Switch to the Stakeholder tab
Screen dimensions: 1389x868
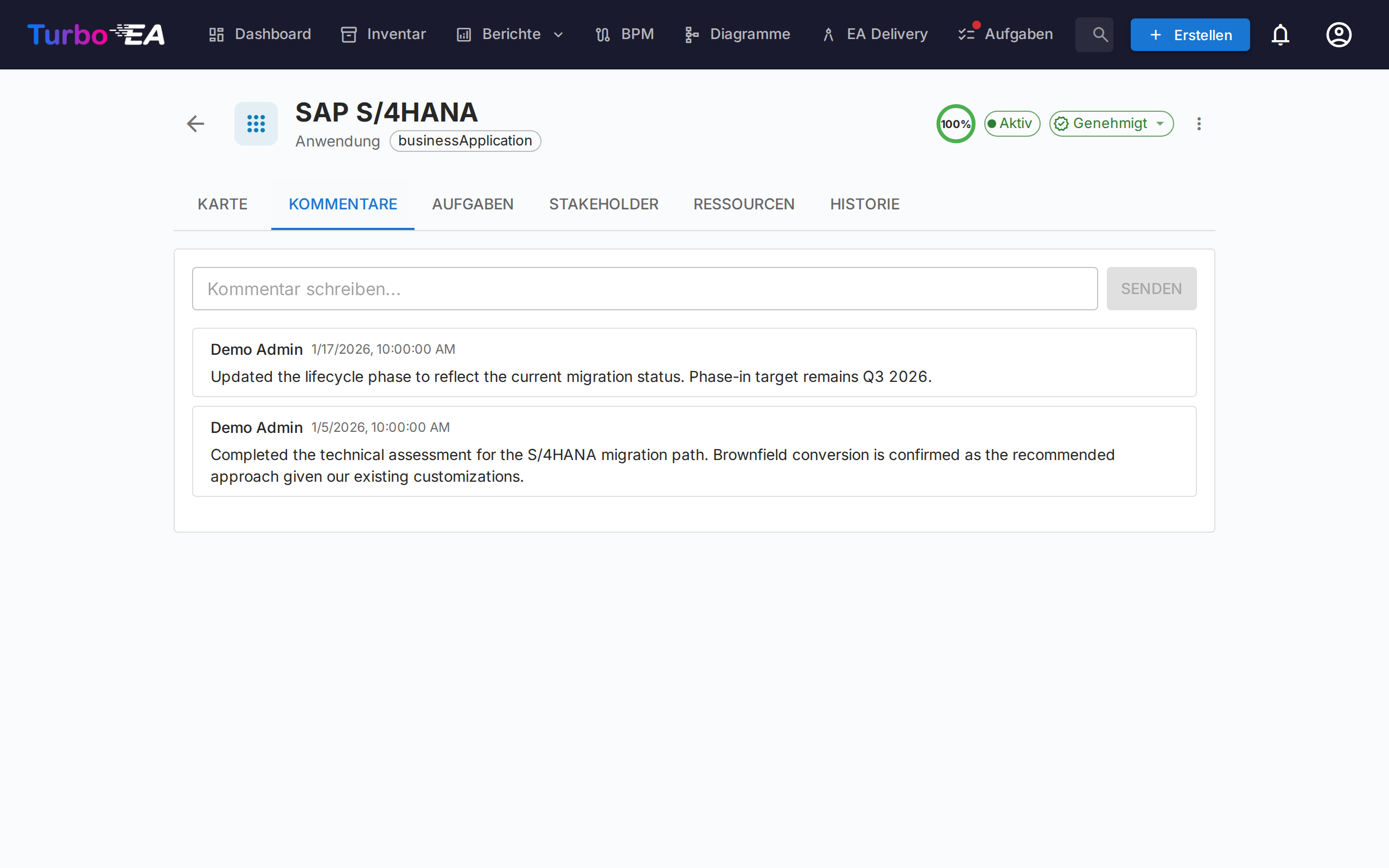(603, 204)
